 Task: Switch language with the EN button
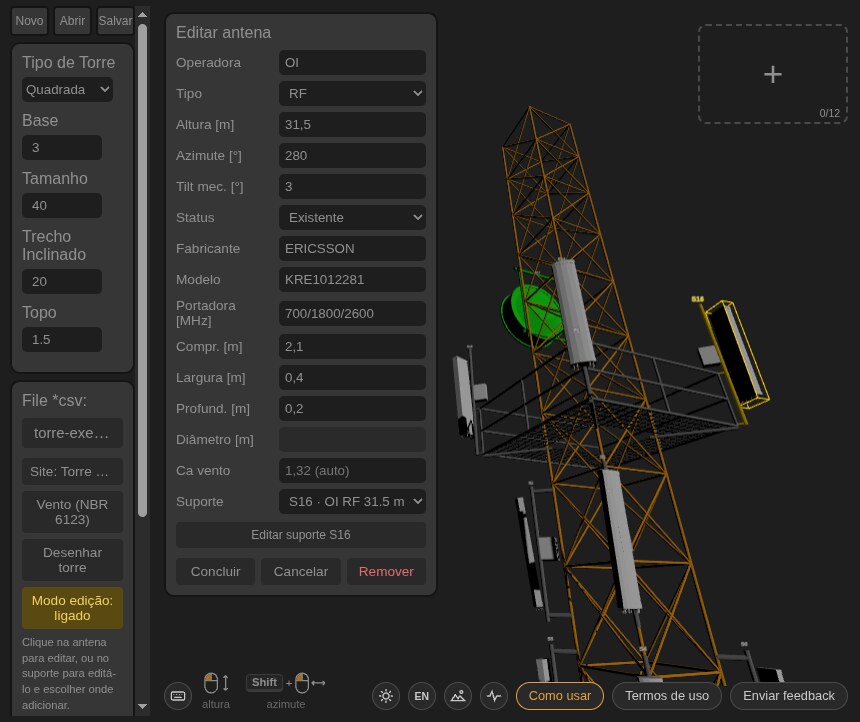pyautogui.click(x=421, y=696)
